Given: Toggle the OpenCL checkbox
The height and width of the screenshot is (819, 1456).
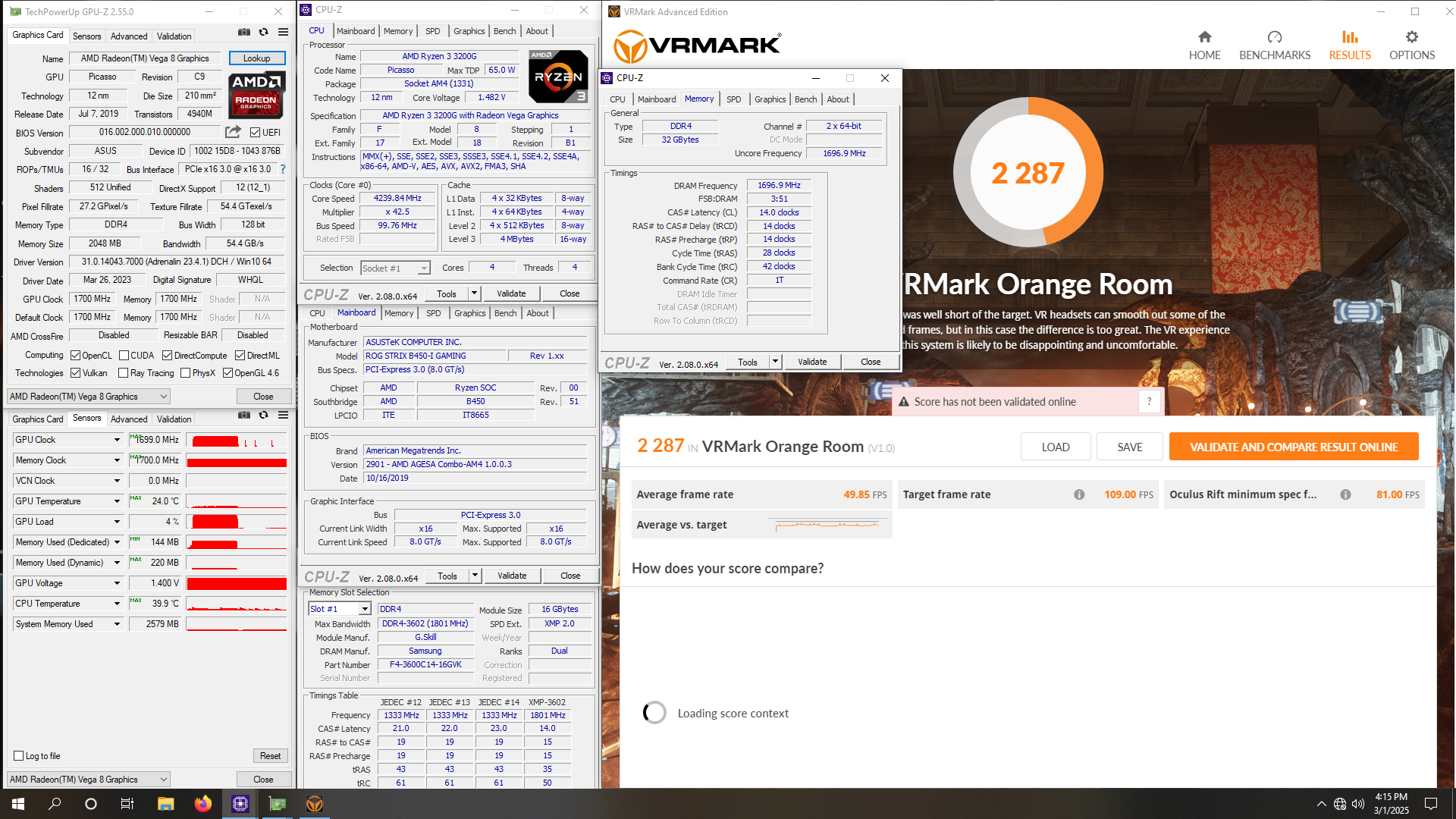Looking at the screenshot, I should (x=75, y=356).
